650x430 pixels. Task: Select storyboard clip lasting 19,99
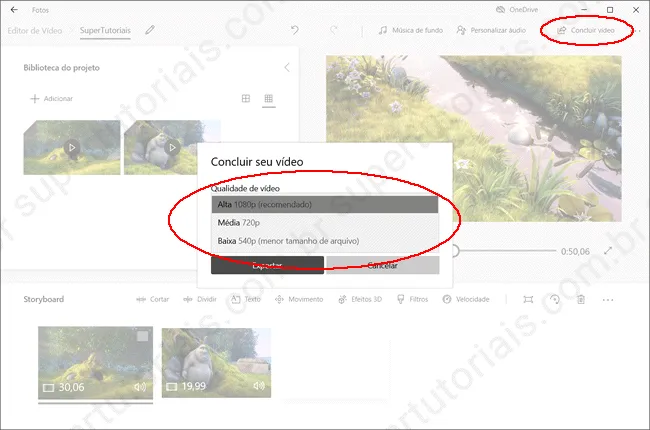[216, 363]
